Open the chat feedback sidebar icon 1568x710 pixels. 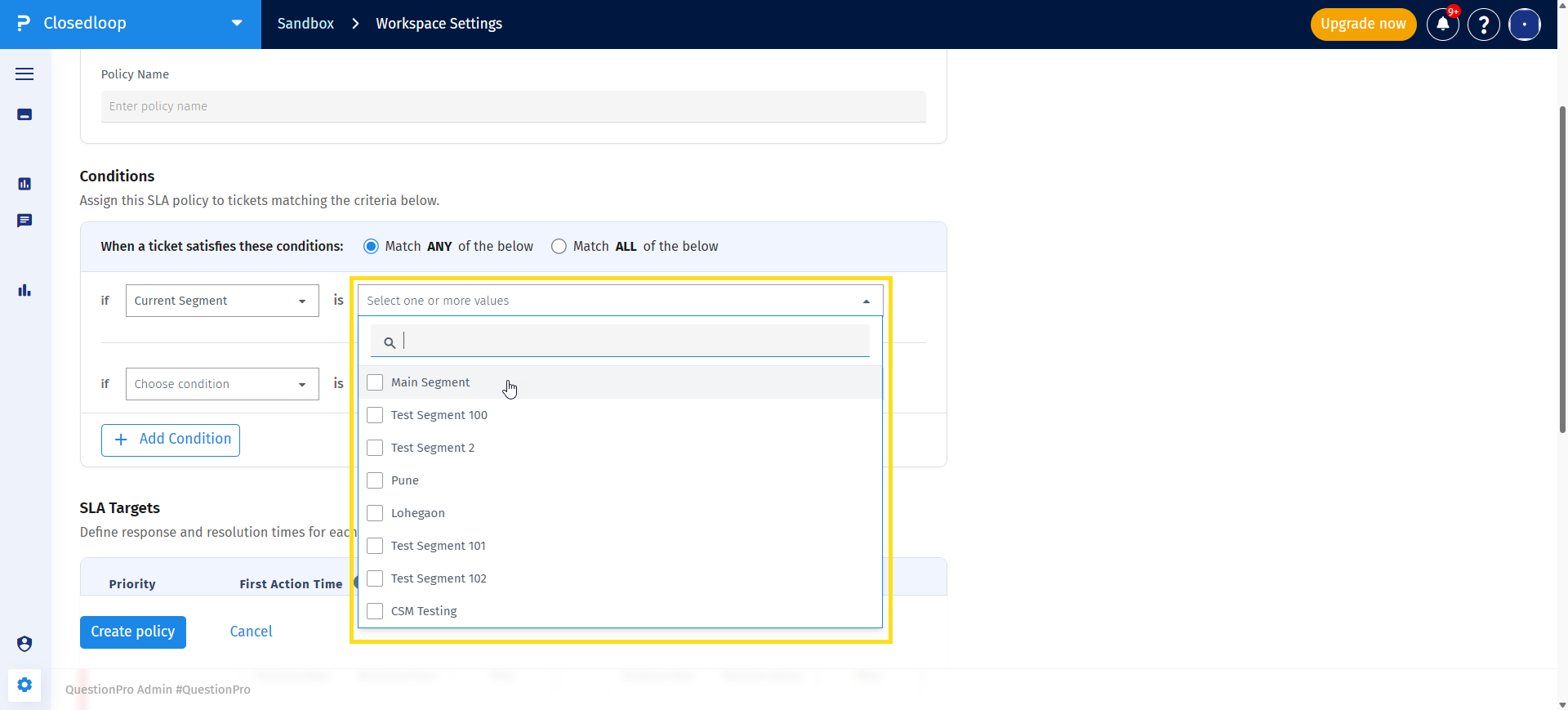(24, 221)
